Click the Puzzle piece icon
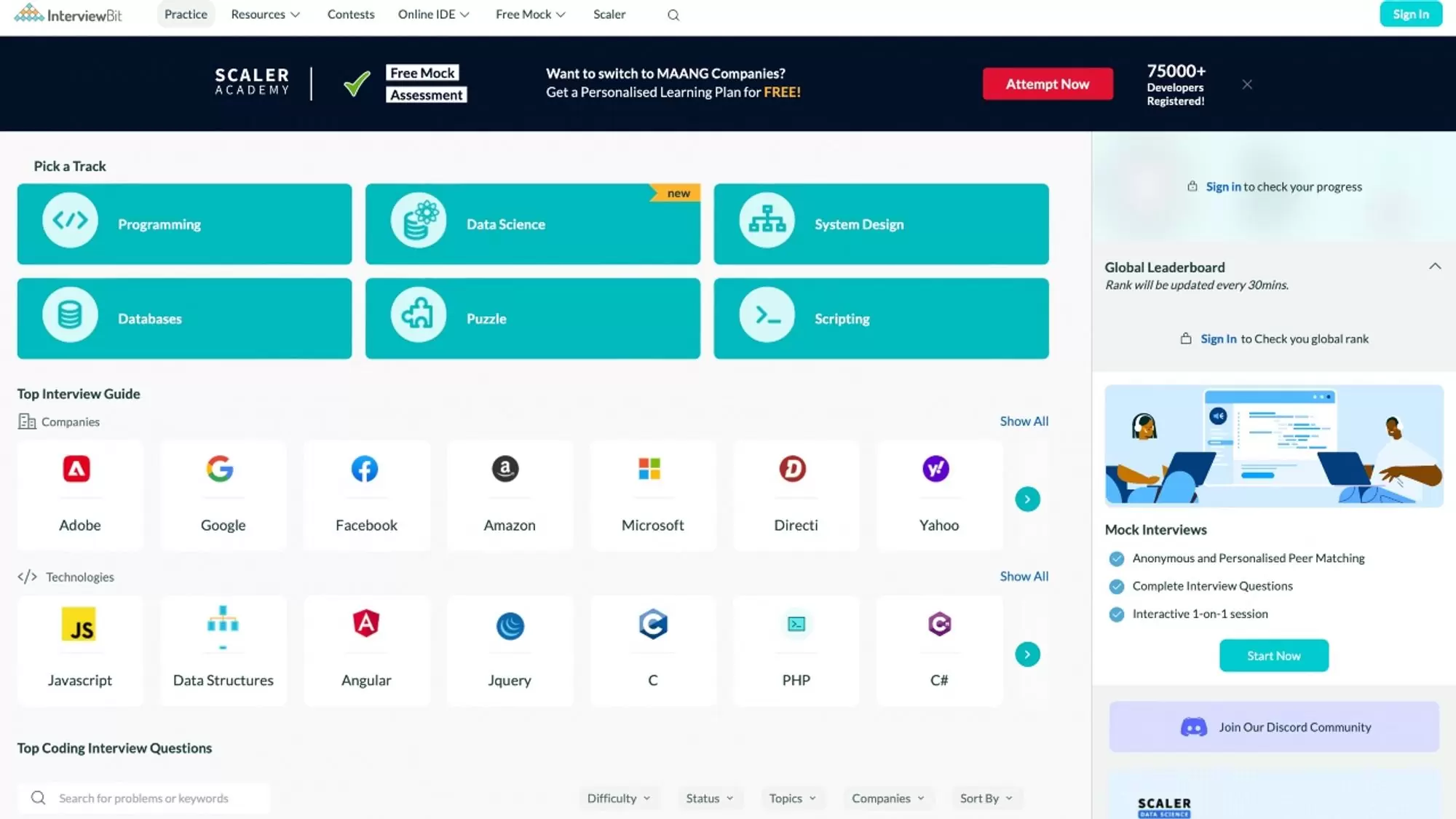The width and height of the screenshot is (1456, 819). pyautogui.click(x=419, y=315)
